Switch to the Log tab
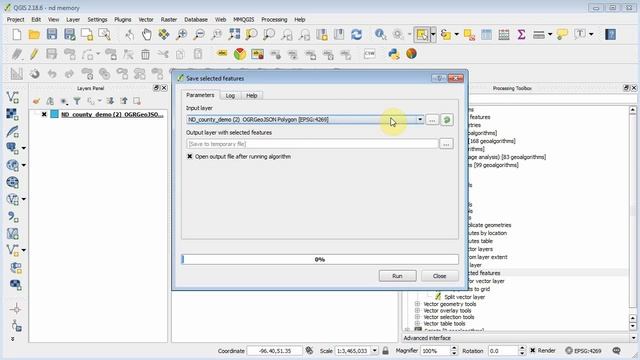Screen dimensions: 640x360 [230, 96]
